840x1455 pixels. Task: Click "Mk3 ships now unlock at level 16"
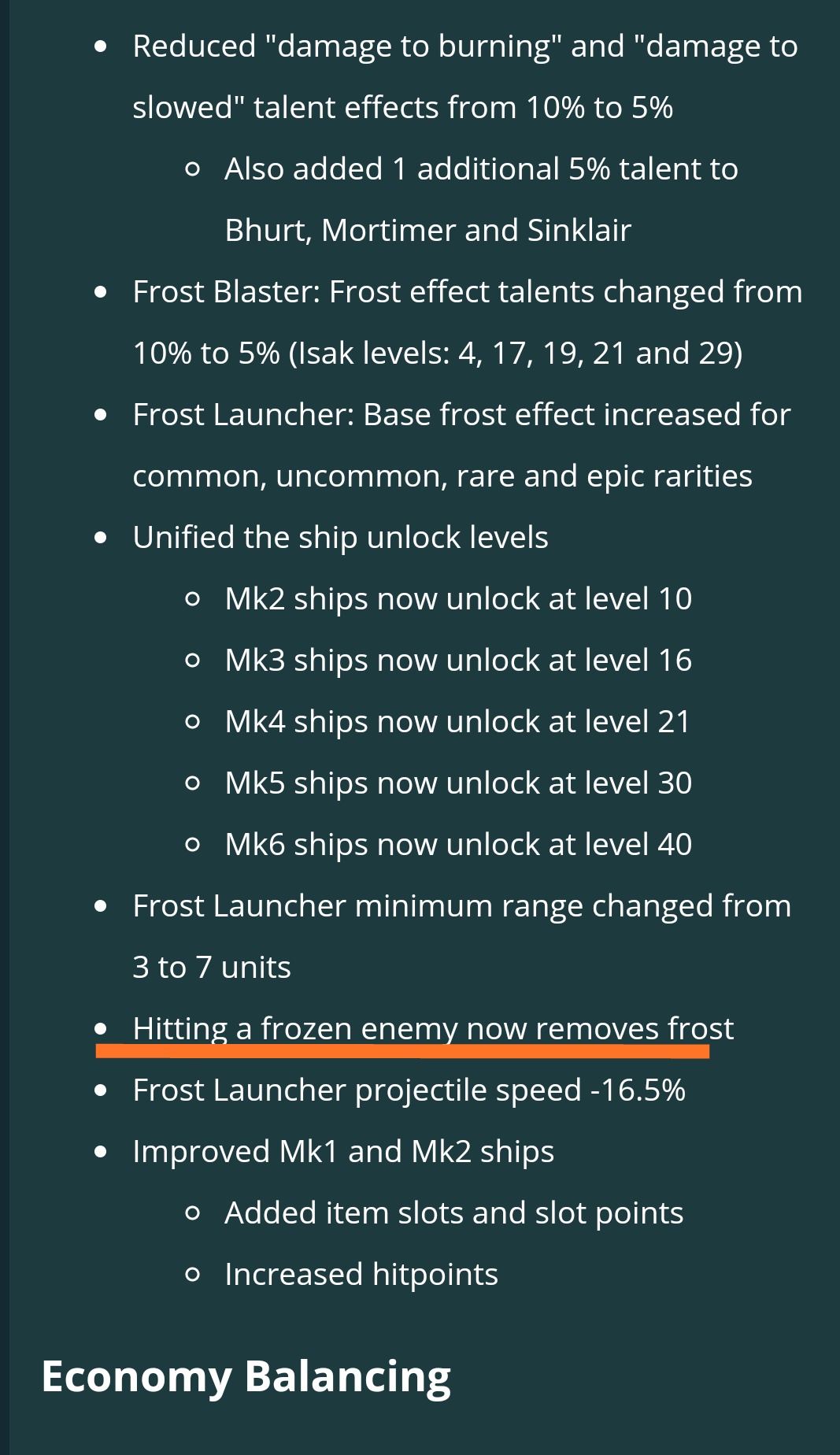click(457, 661)
